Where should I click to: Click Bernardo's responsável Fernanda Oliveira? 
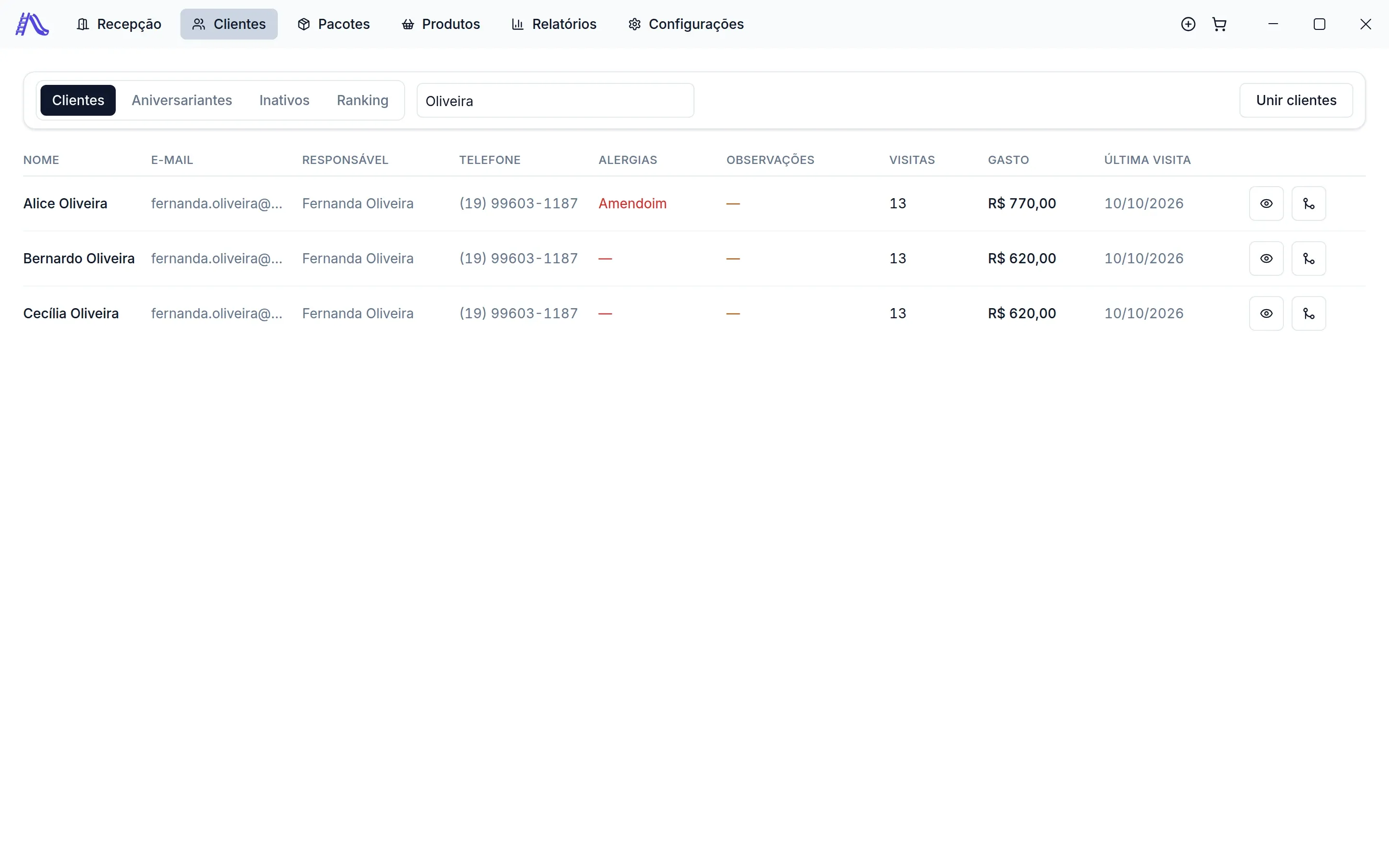tap(357, 258)
